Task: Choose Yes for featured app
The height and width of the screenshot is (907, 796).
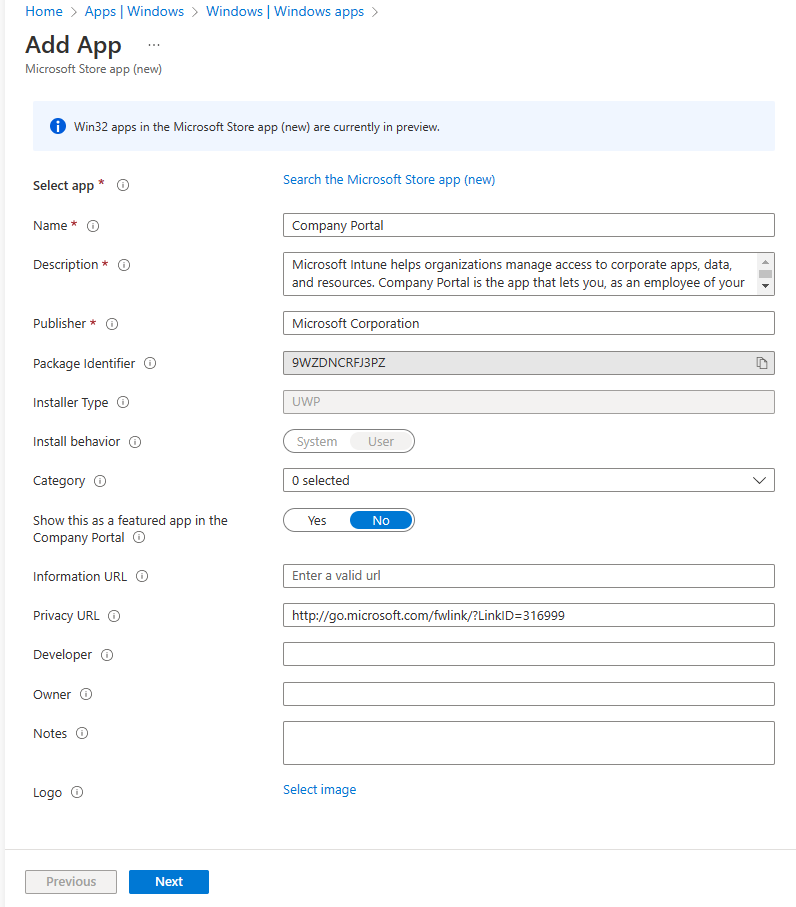Action: click(x=316, y=520)
